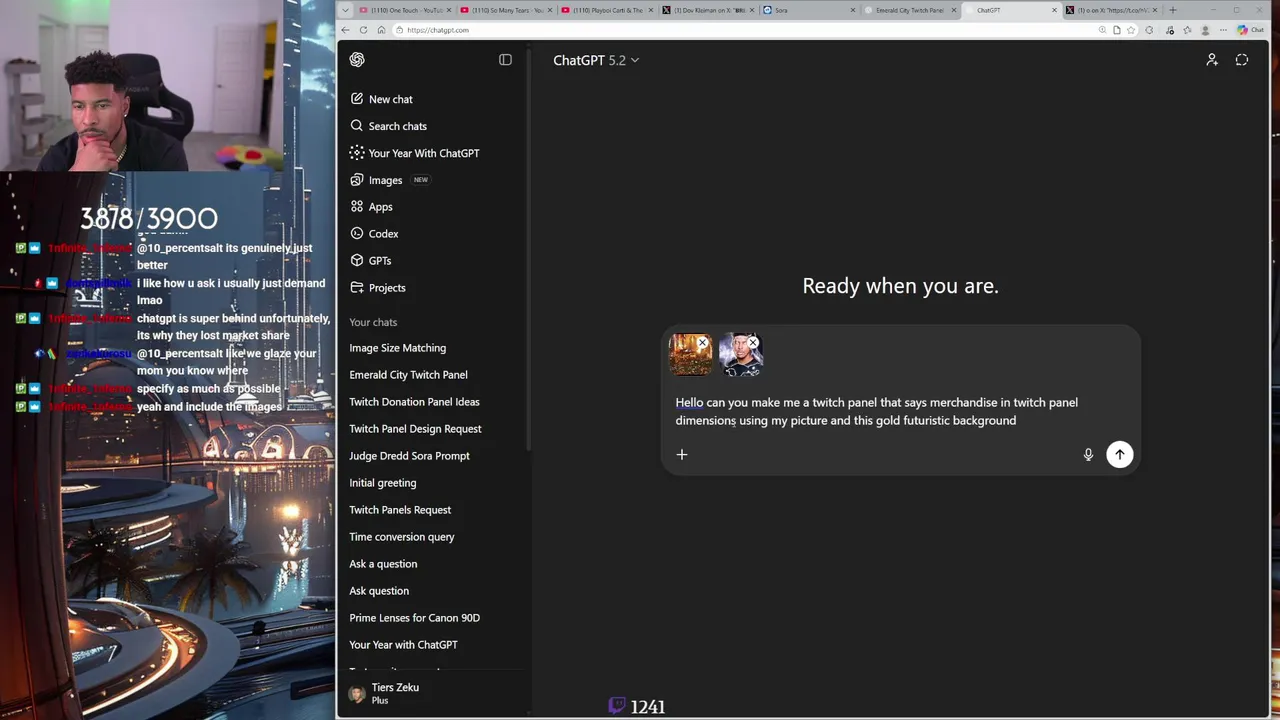Send the message with the arrow button
The height and width of the screenshot is (720, 1280).
[x=1119, y=455]
